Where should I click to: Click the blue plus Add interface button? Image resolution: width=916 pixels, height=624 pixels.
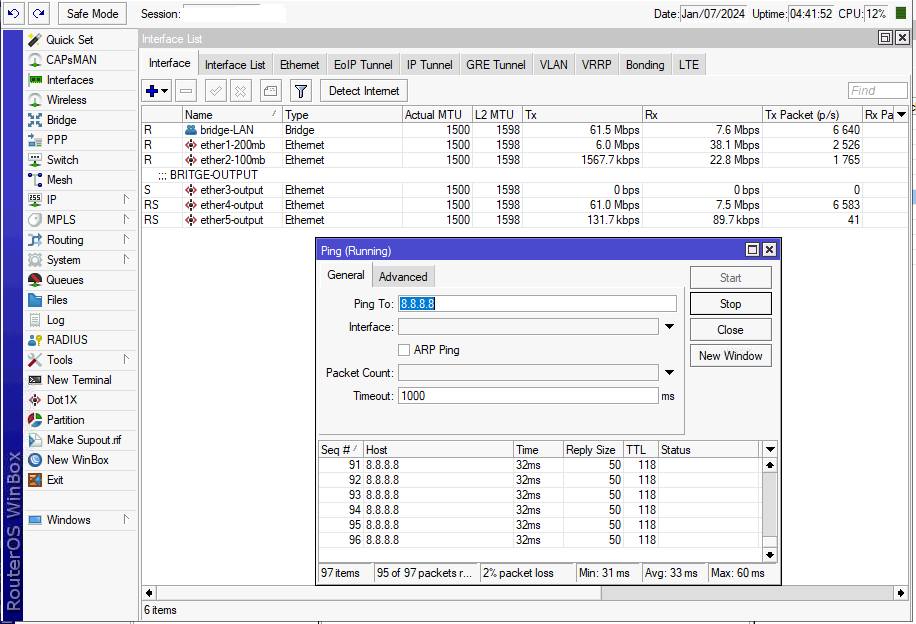[x=157, y=91]
